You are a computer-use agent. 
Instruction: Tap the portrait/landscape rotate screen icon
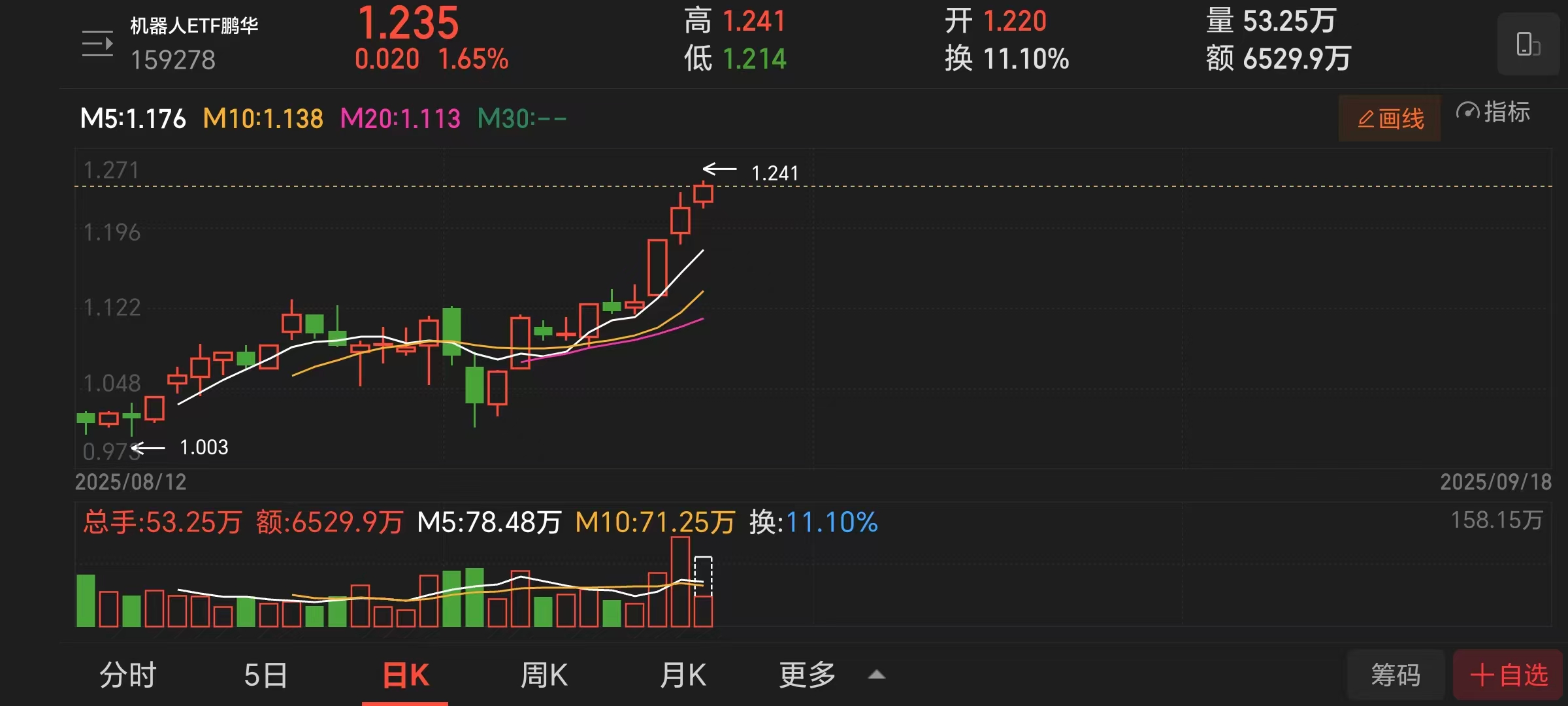pos(1527,44)
